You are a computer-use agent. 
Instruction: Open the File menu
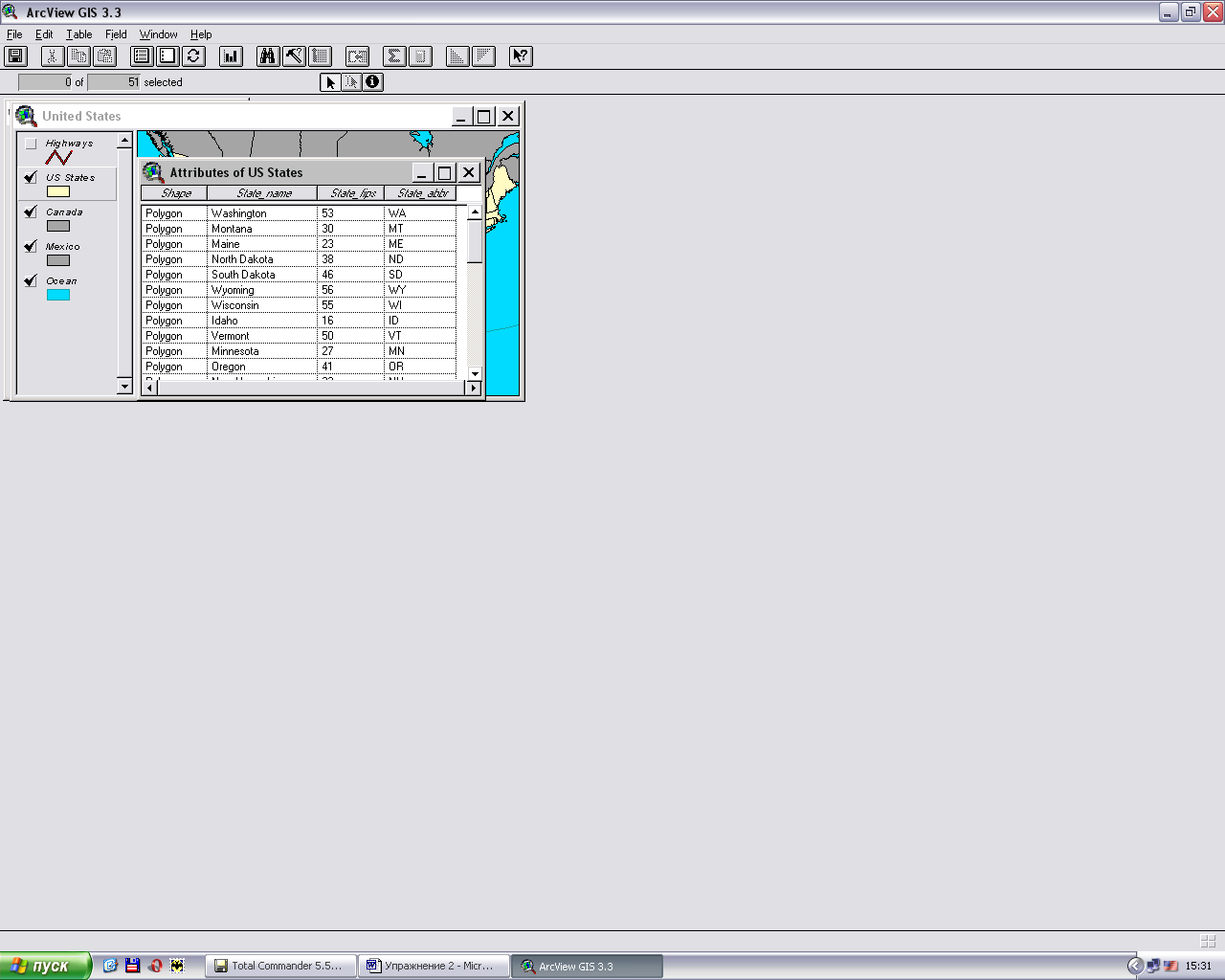pyautogui.click(x=14, y=34)
